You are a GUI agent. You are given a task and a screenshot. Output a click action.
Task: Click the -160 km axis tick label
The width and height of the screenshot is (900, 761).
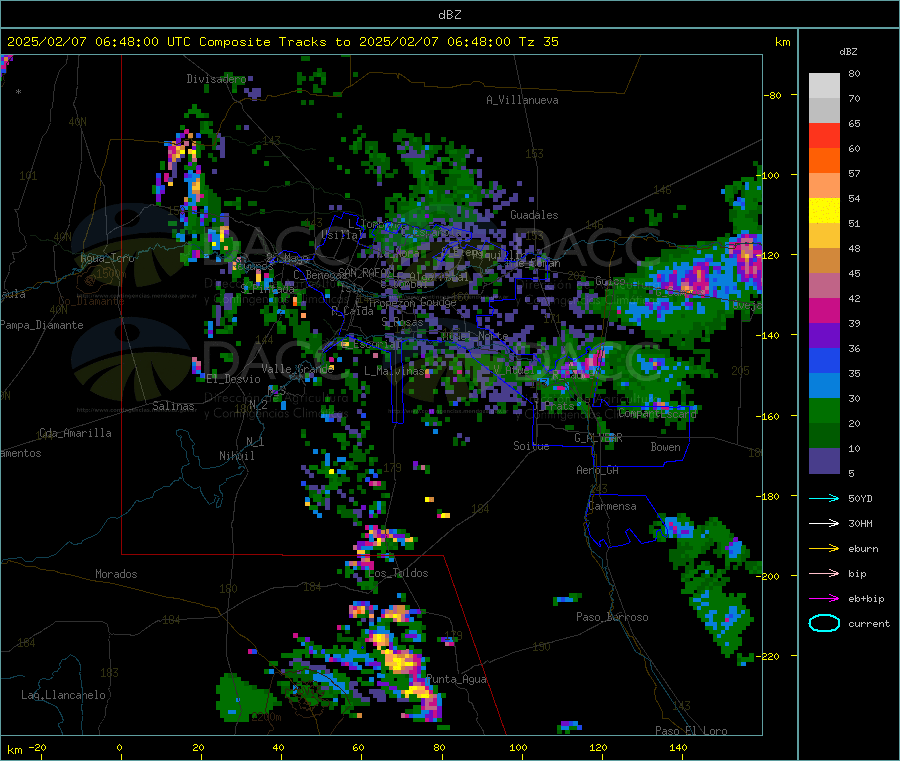(770, 416)
